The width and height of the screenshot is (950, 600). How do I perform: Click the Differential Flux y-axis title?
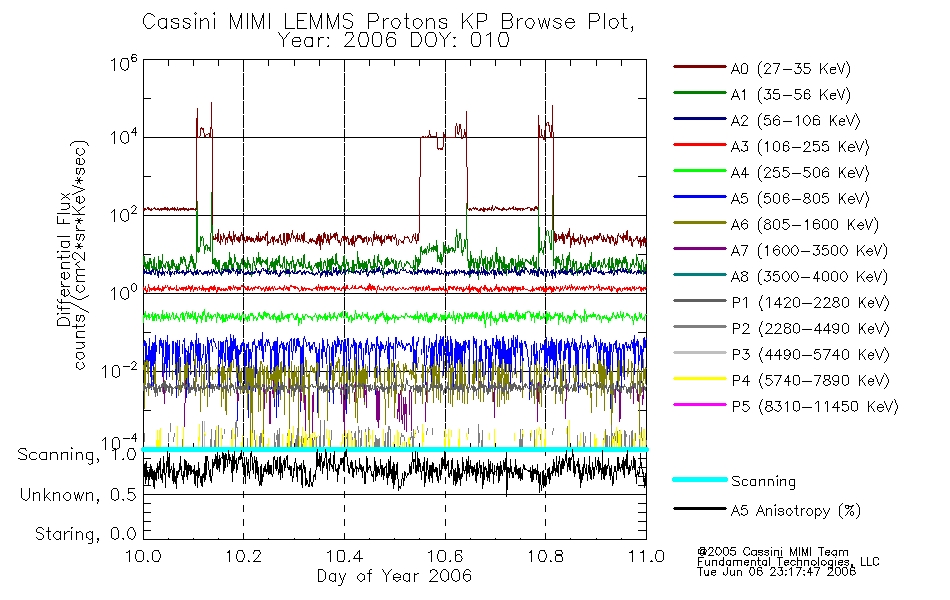pos(65,259)
